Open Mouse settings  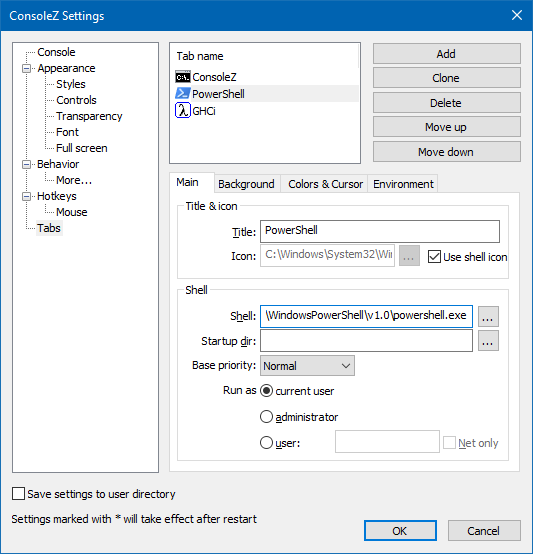pyautogui.click(x=72, y=212)
